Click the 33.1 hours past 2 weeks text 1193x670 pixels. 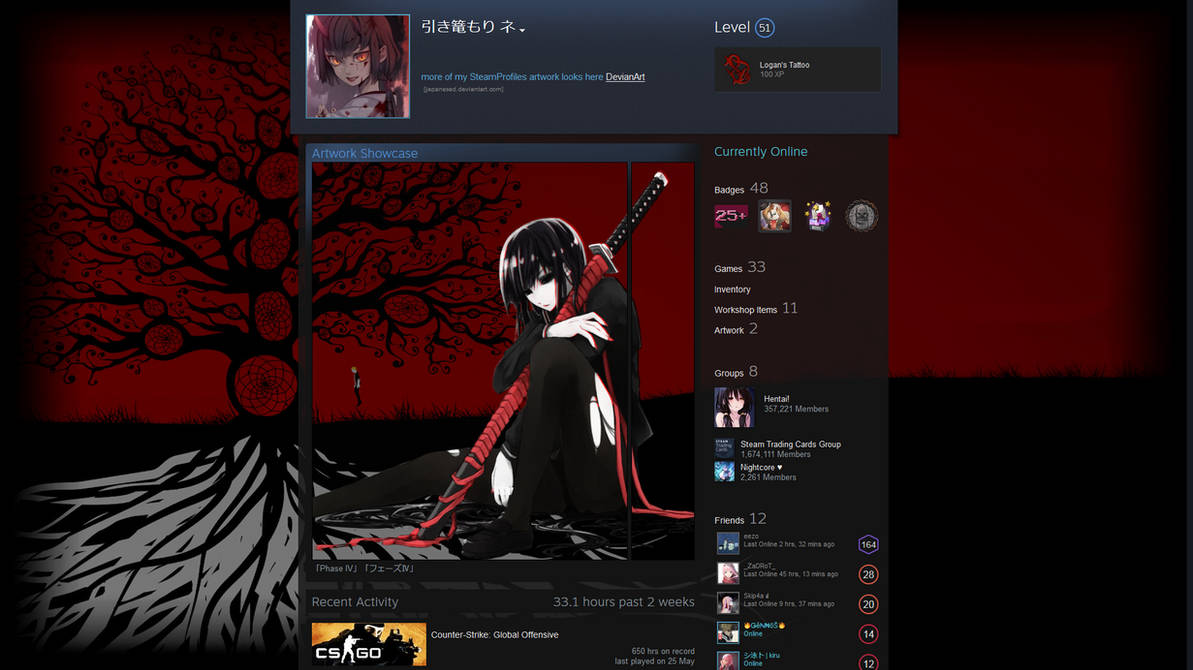click(x=624, y=602)
